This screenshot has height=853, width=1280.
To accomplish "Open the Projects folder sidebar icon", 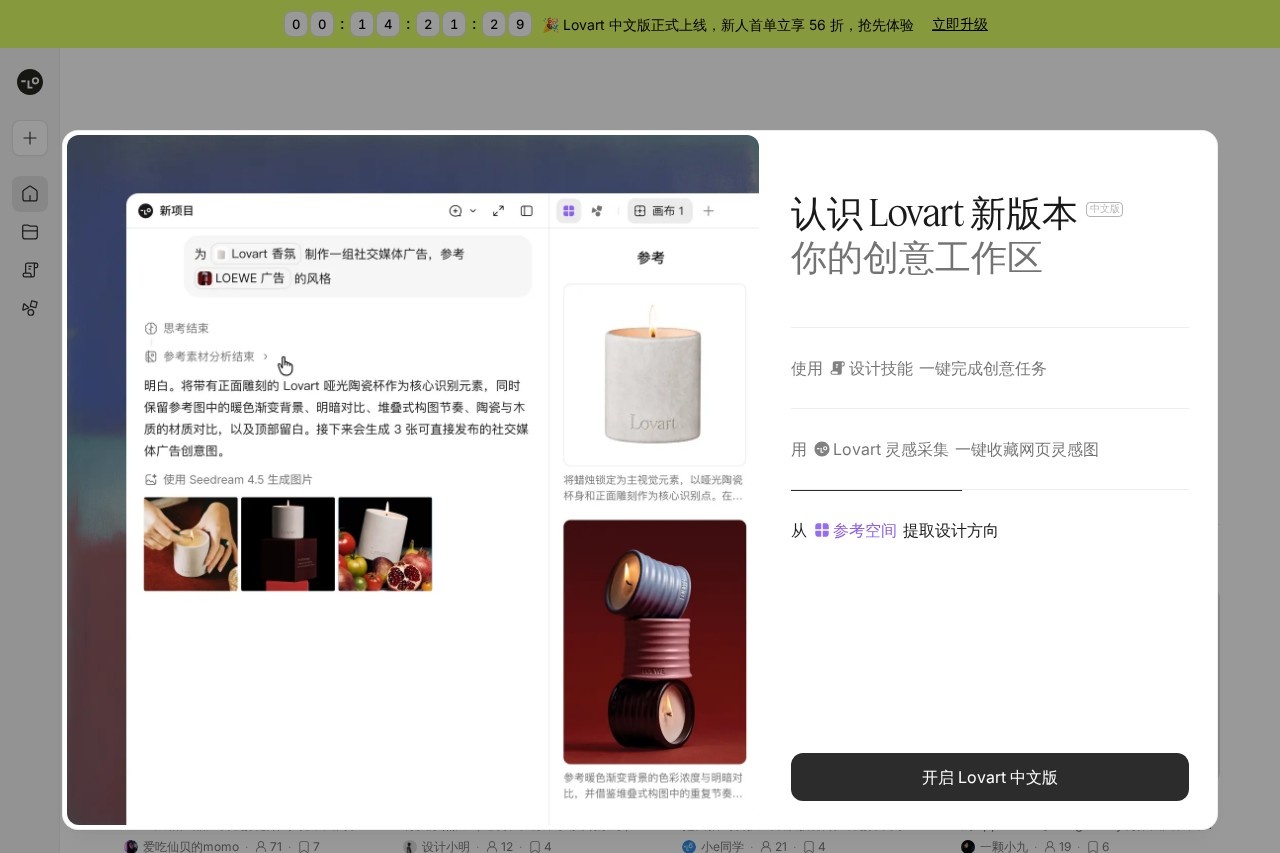I will [30, 232].
